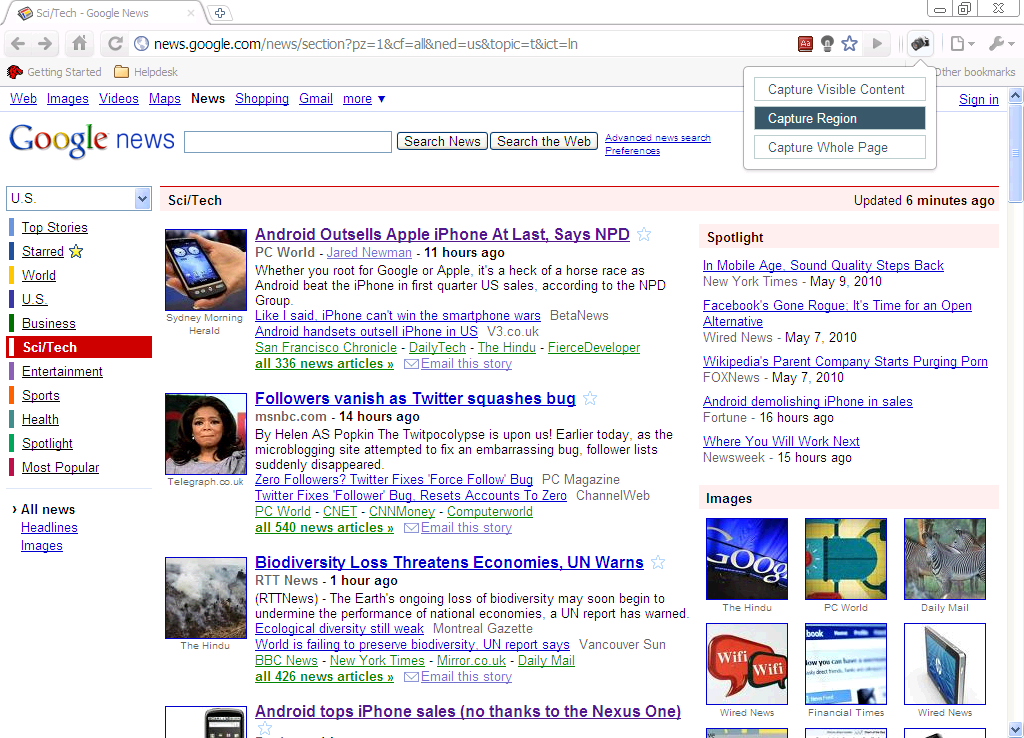Open the screen capture extension camera icon

(919, 43)
